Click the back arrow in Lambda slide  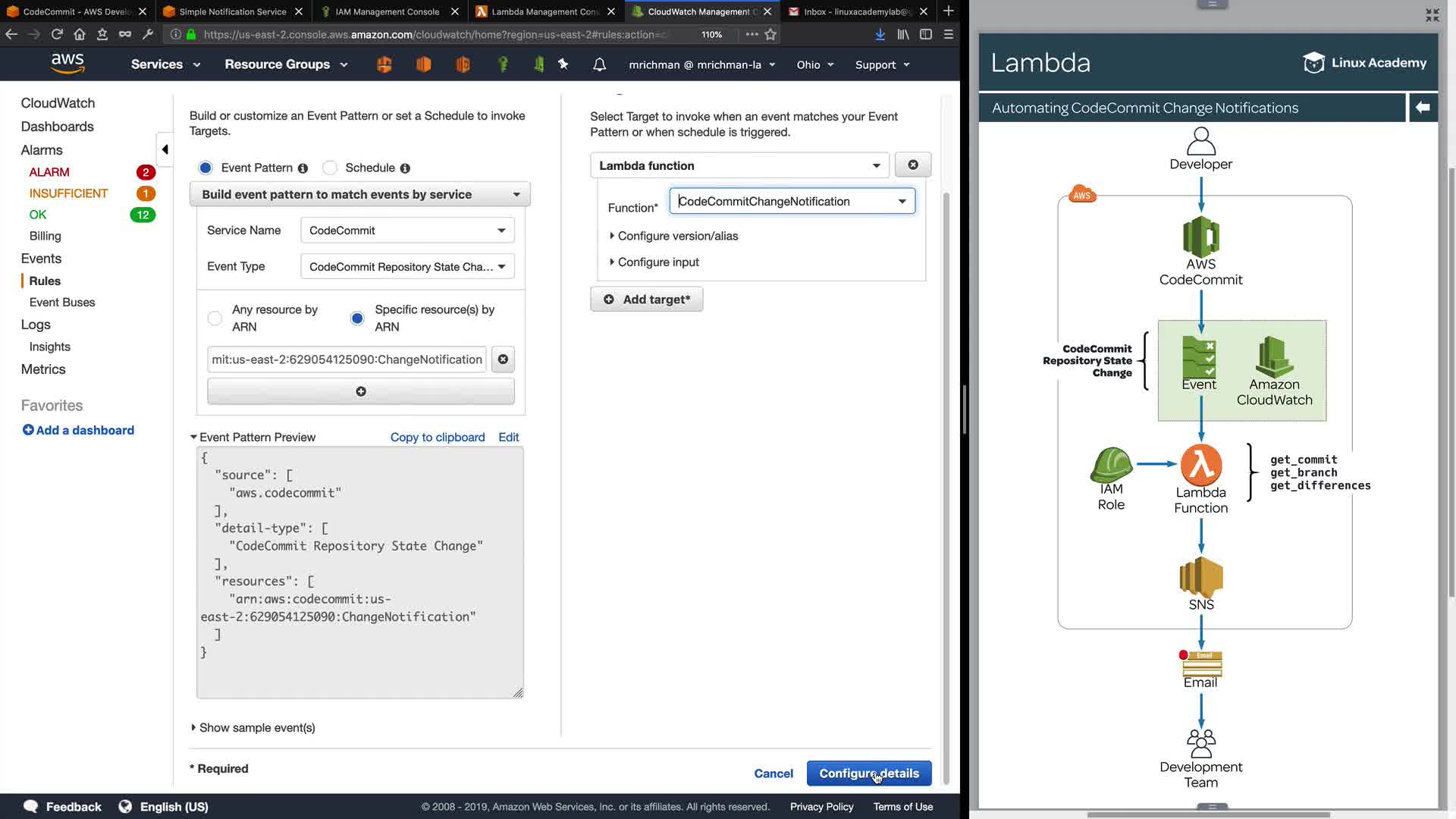pyautogui.click(x=1423, y=108)
